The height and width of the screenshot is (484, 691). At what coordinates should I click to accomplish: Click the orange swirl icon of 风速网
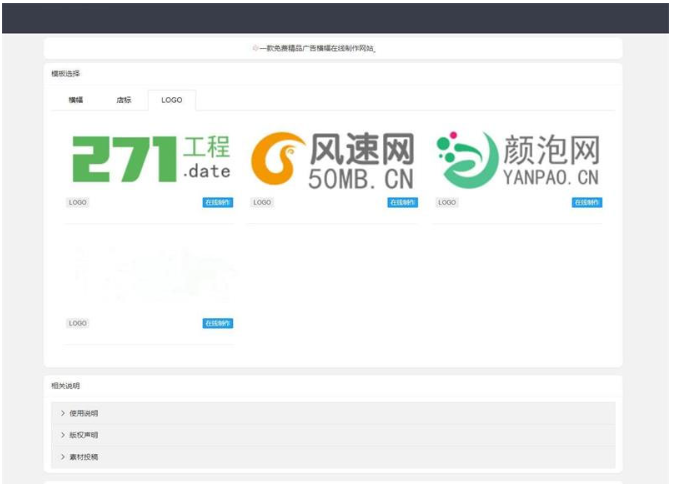coord(277,160)
